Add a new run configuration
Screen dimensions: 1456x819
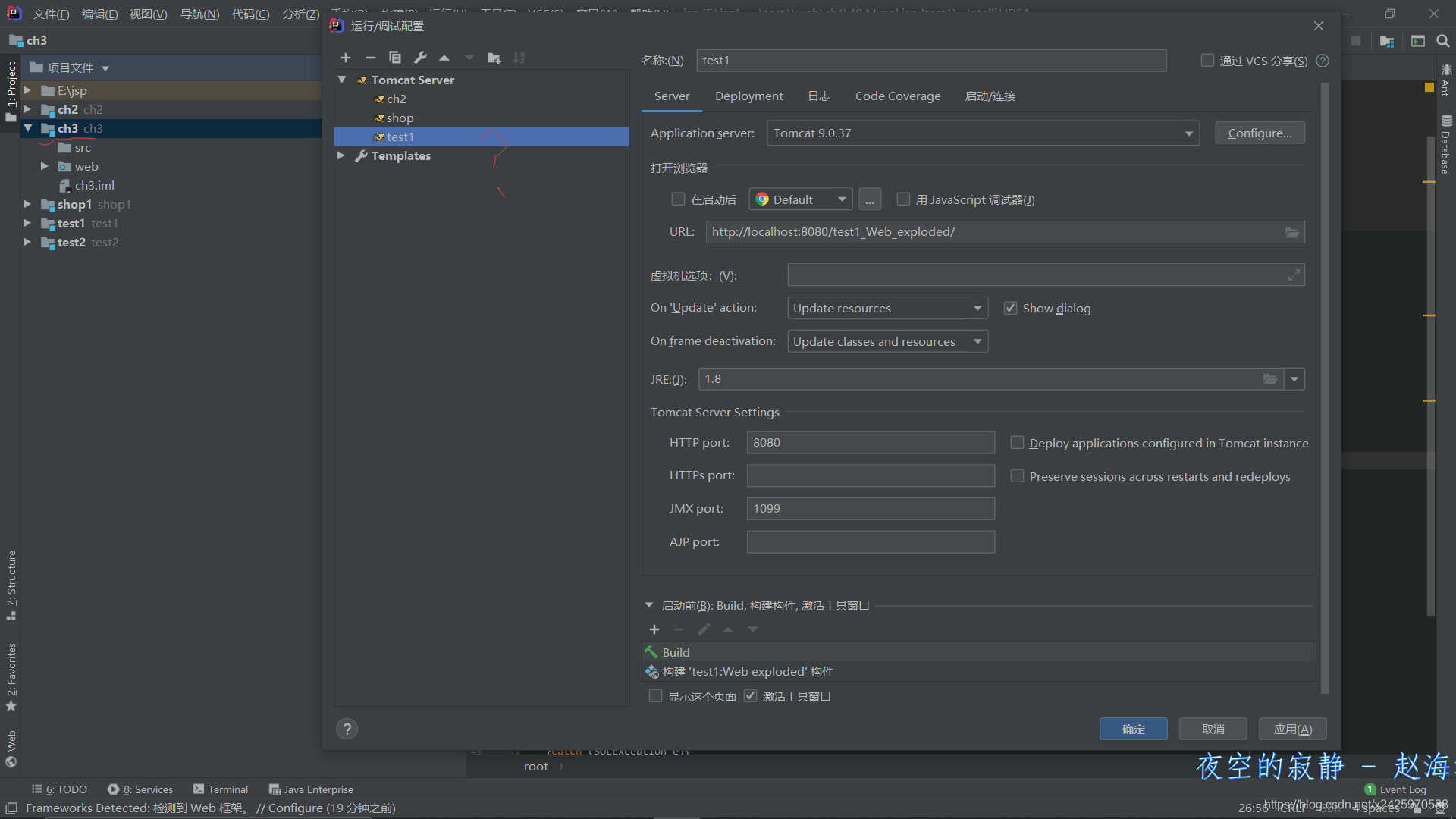point(346,58)
